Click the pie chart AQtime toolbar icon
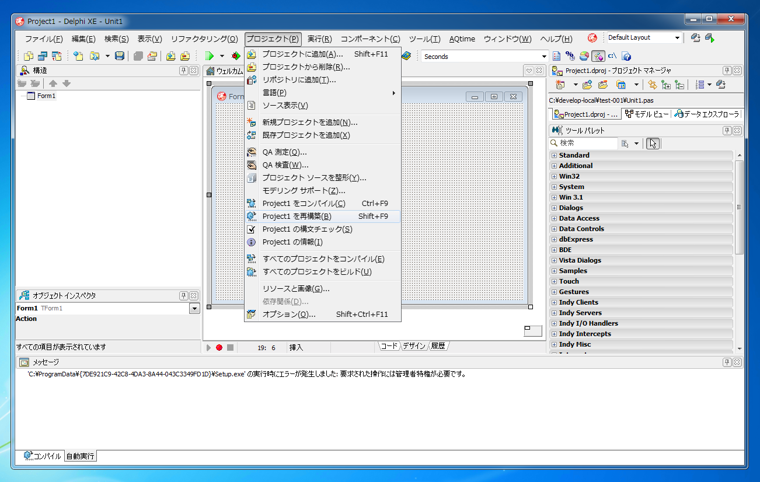Screen dimensions: 760x482 (584, 56)
